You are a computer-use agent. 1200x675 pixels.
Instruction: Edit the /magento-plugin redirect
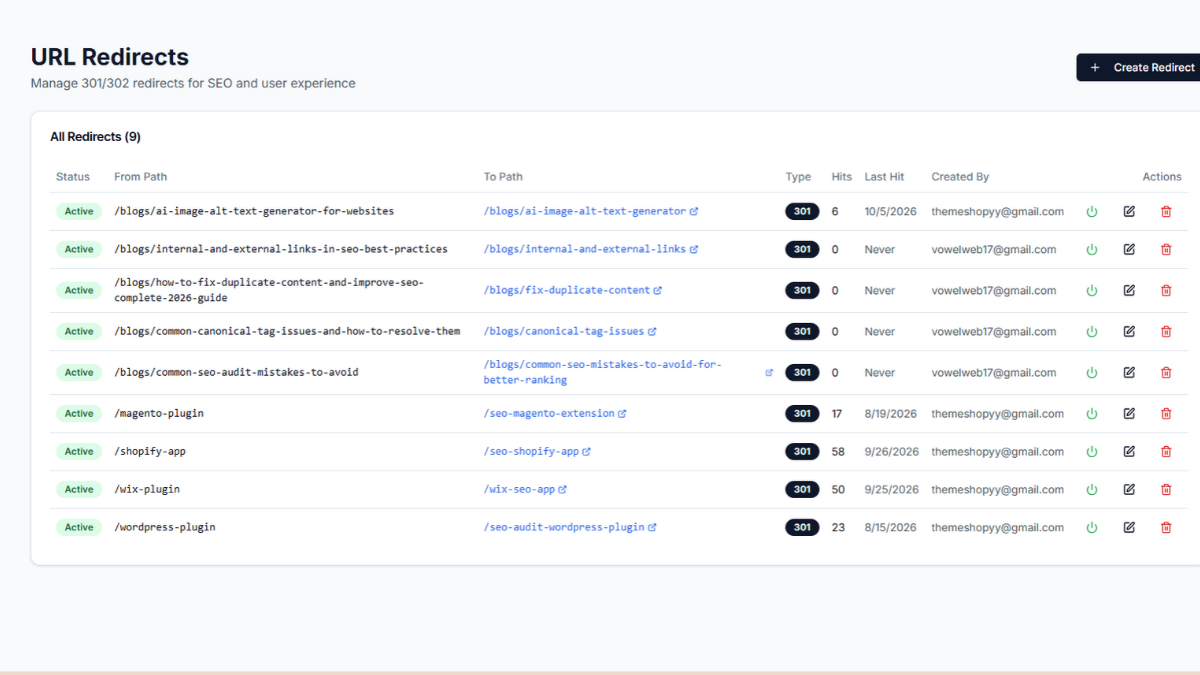click(x=1129, y=413)
